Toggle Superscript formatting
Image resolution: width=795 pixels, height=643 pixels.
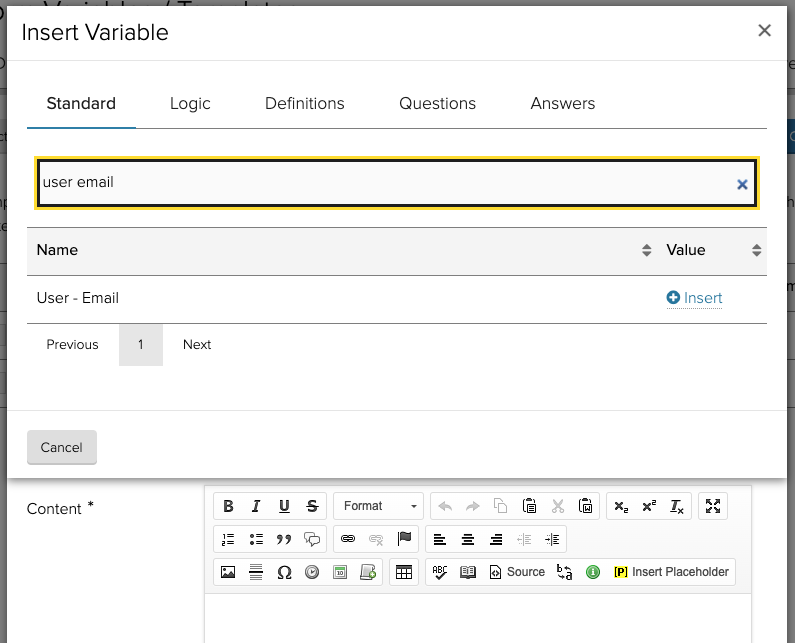pyautogui.click(x=649, y=506)
